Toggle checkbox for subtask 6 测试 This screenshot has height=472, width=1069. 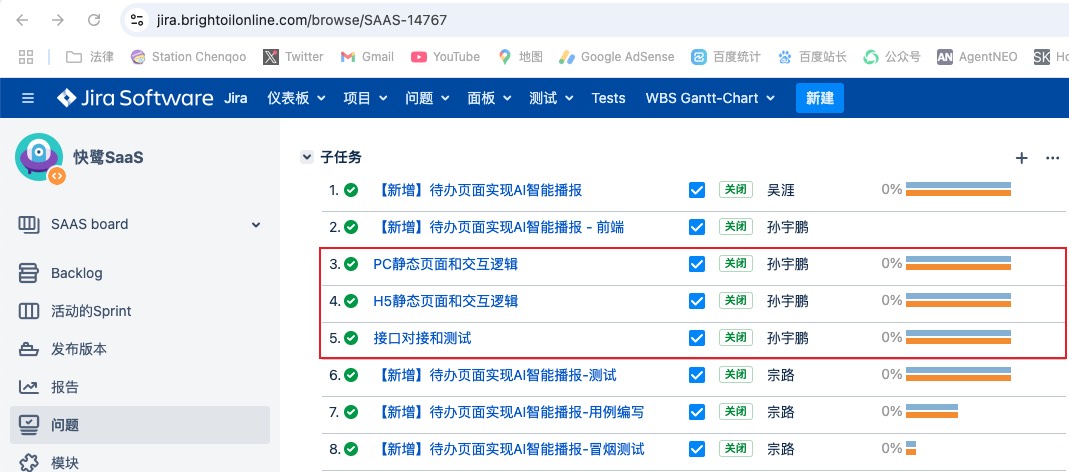697,374
